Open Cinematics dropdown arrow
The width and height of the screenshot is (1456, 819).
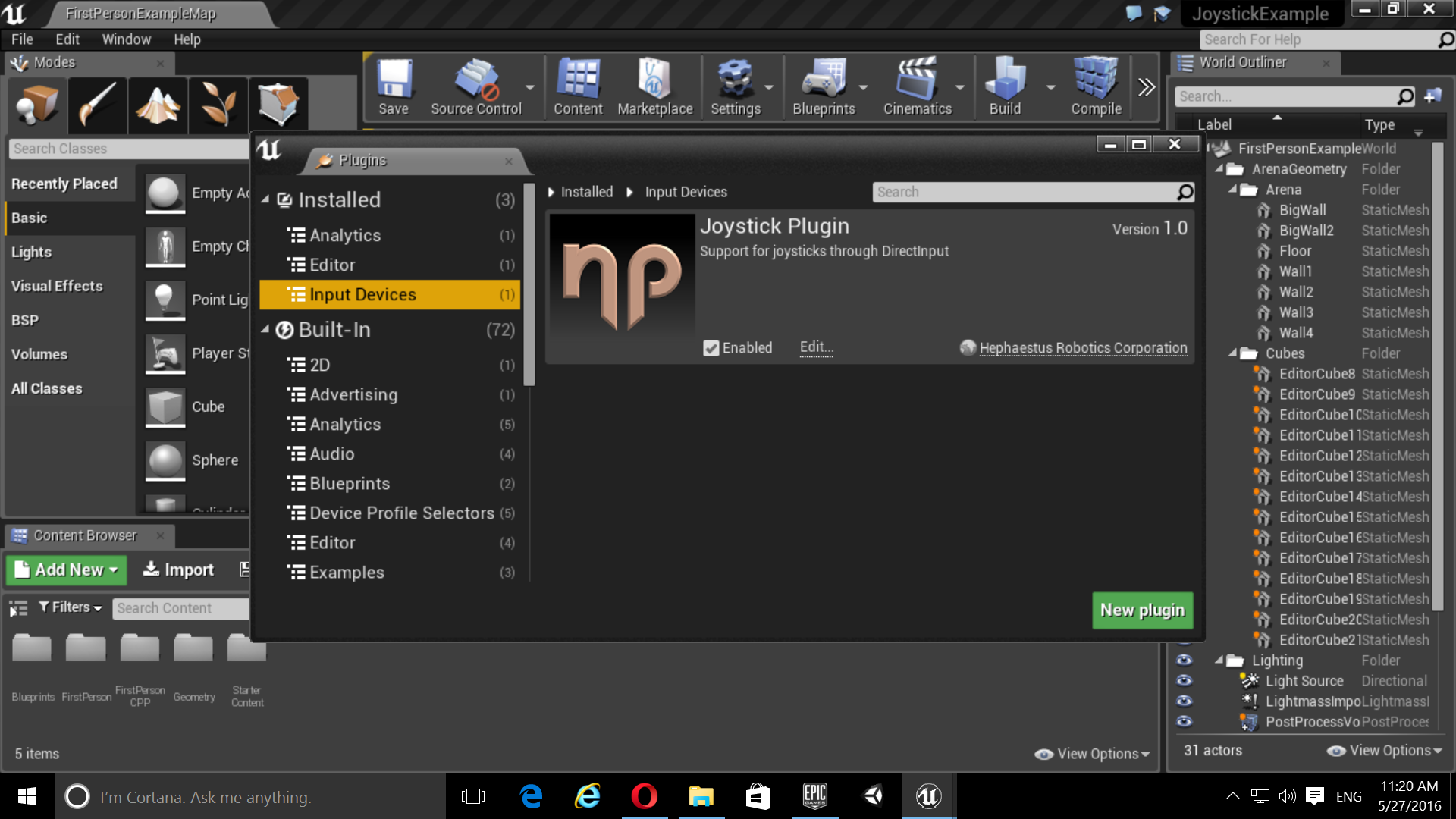960,88
